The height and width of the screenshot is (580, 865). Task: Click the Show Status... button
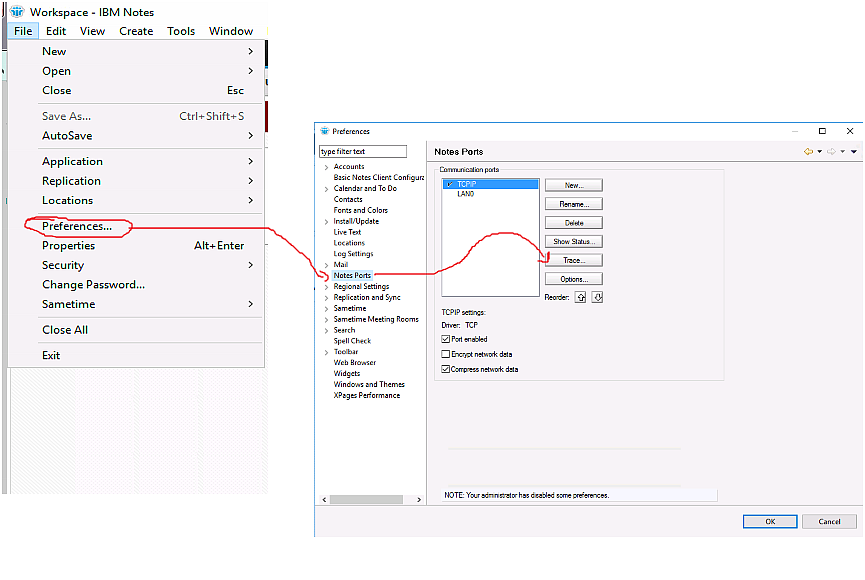click(574, 242)
